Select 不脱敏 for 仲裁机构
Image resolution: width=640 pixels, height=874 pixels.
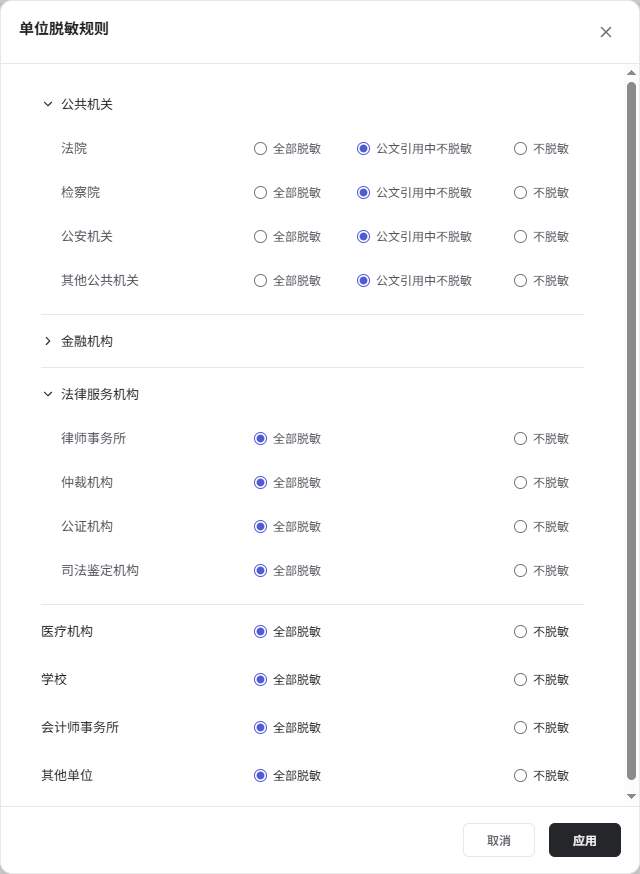pos(520,483)
